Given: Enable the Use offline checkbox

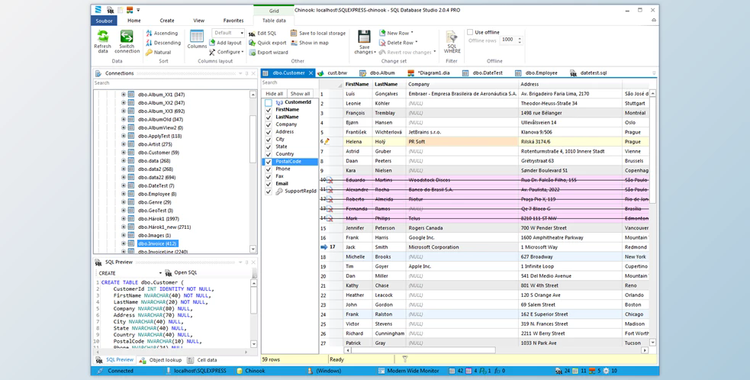Looking at the screenshot, I should [470, 32].
